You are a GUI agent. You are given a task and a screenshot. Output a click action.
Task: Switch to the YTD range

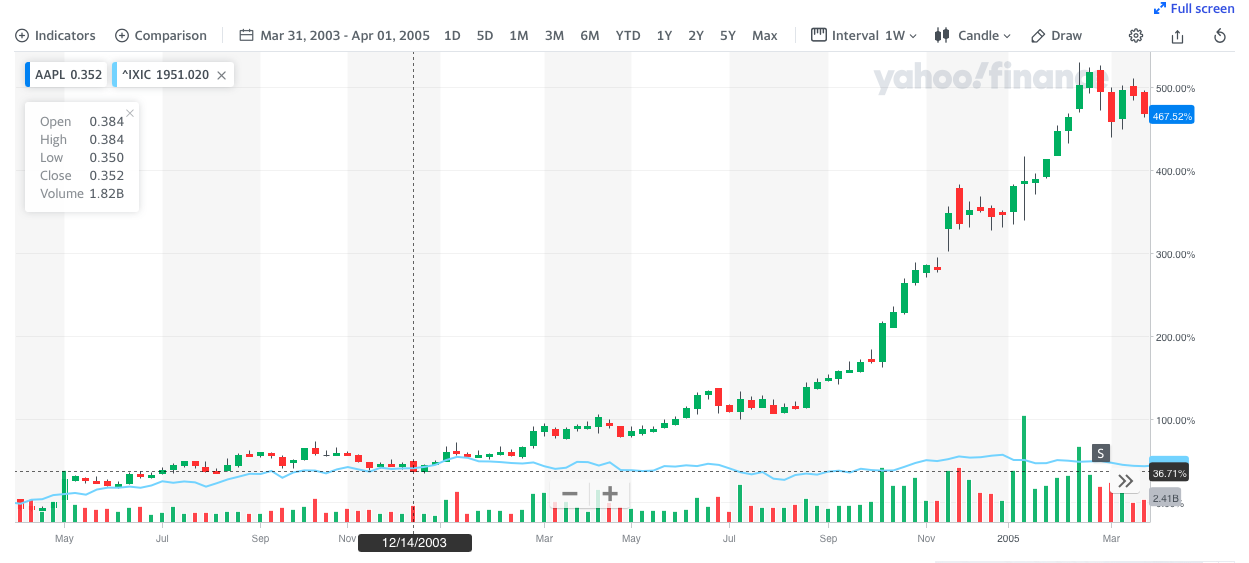point(627,36)
